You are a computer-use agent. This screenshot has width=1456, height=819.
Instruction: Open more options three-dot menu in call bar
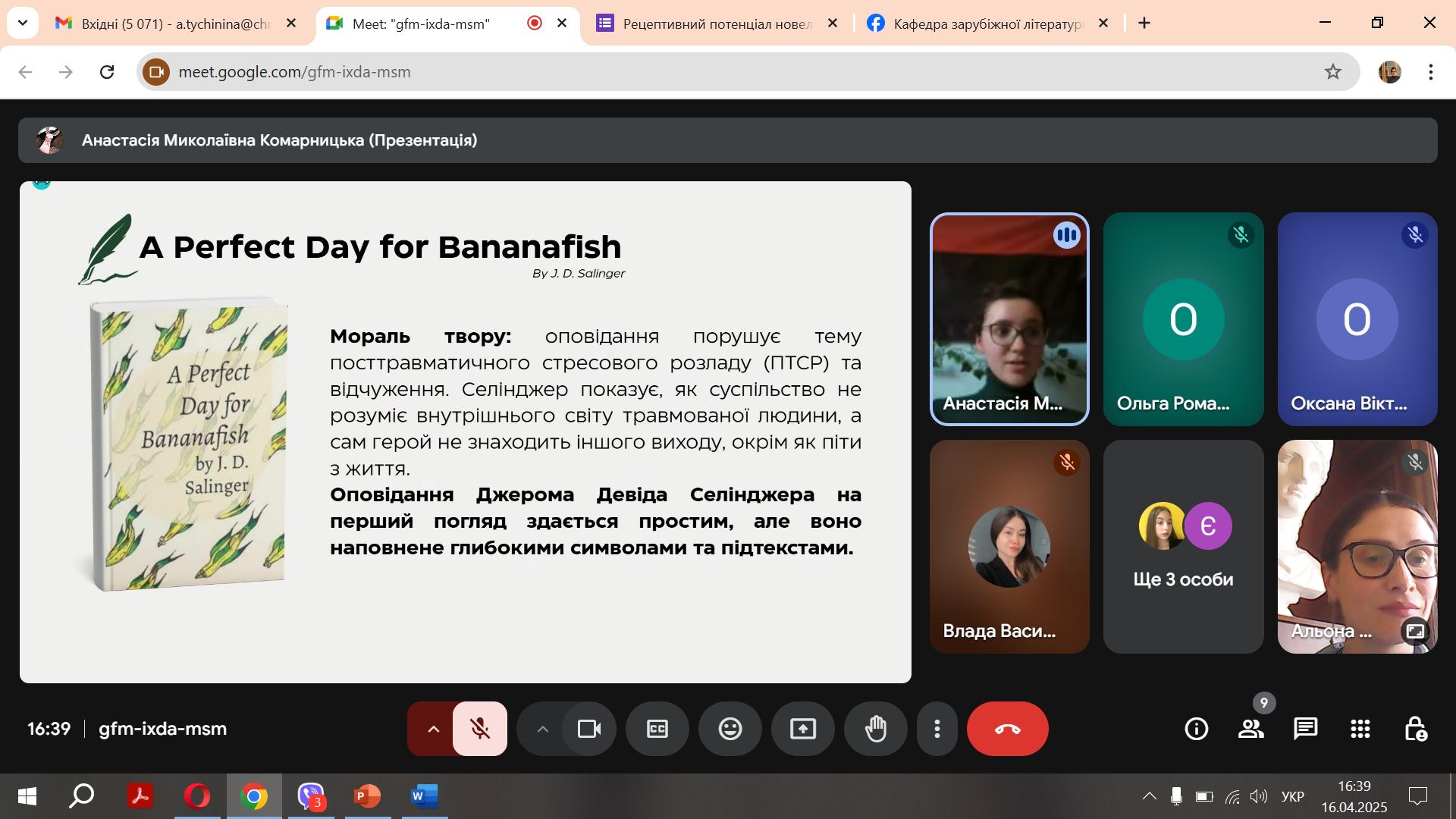(937, 729)
